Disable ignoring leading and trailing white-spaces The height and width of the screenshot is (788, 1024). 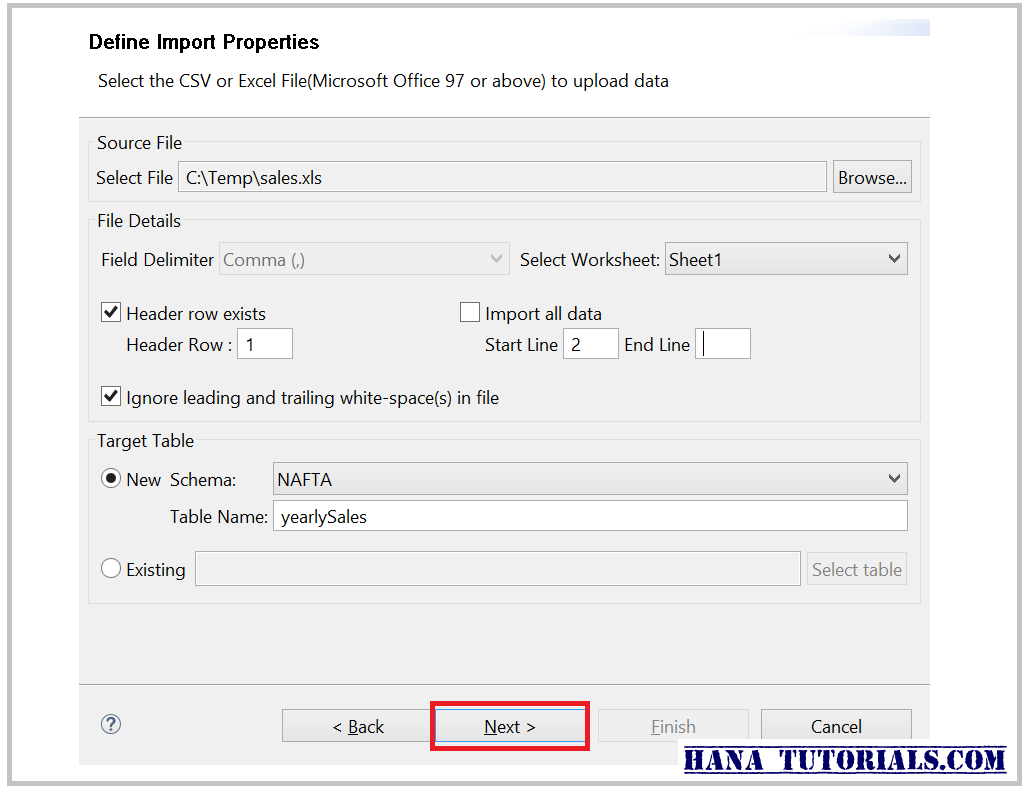(110, 395)
